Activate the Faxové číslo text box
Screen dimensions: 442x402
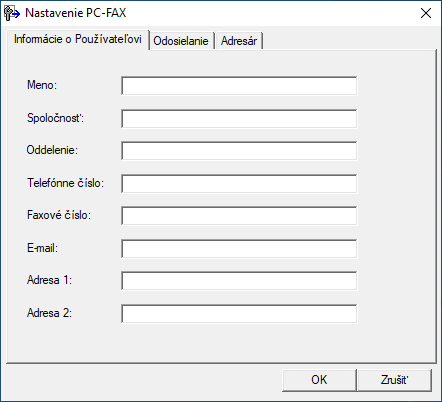point(239,216)
